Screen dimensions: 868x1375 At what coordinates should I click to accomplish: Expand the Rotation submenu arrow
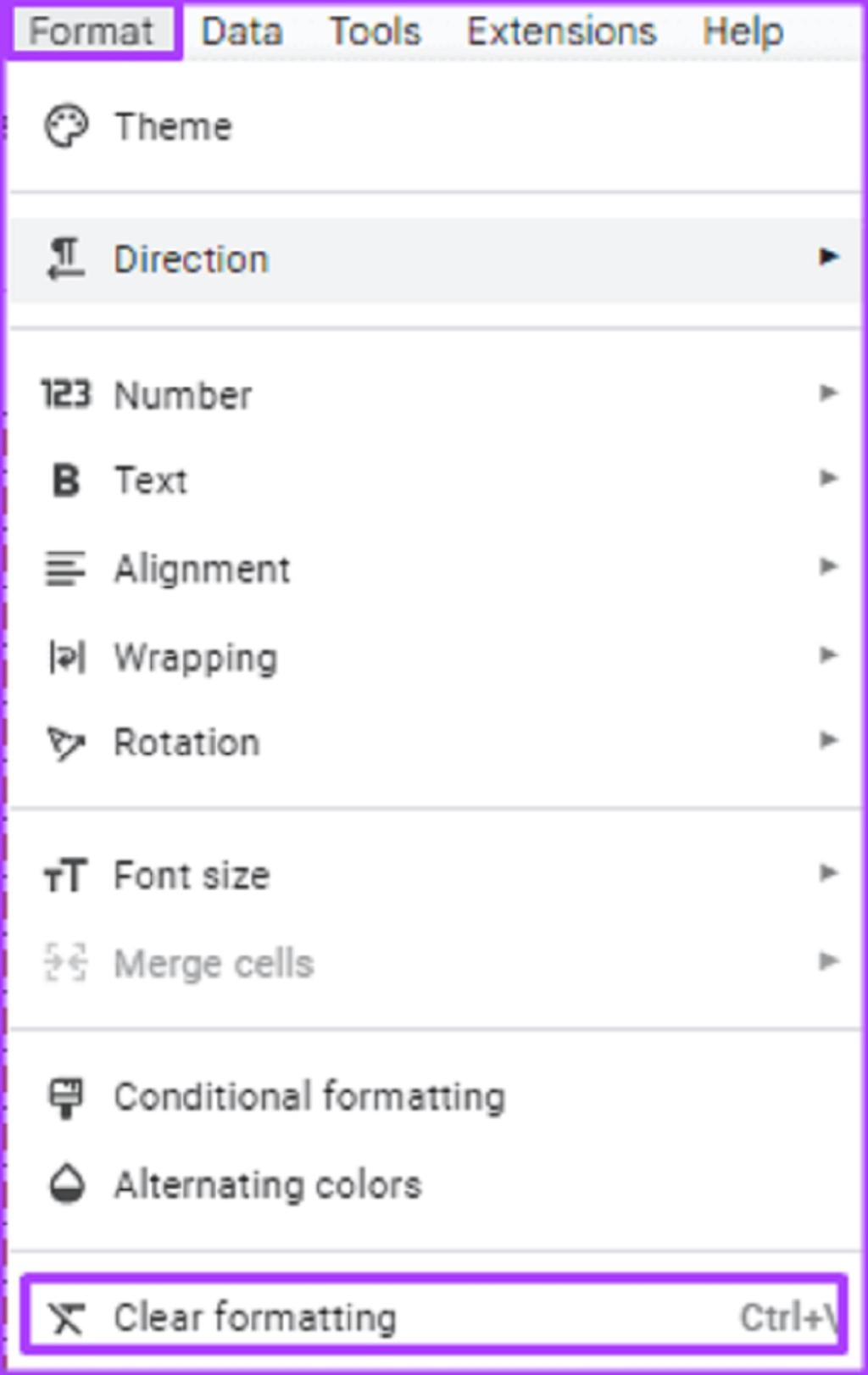[828, 740]
